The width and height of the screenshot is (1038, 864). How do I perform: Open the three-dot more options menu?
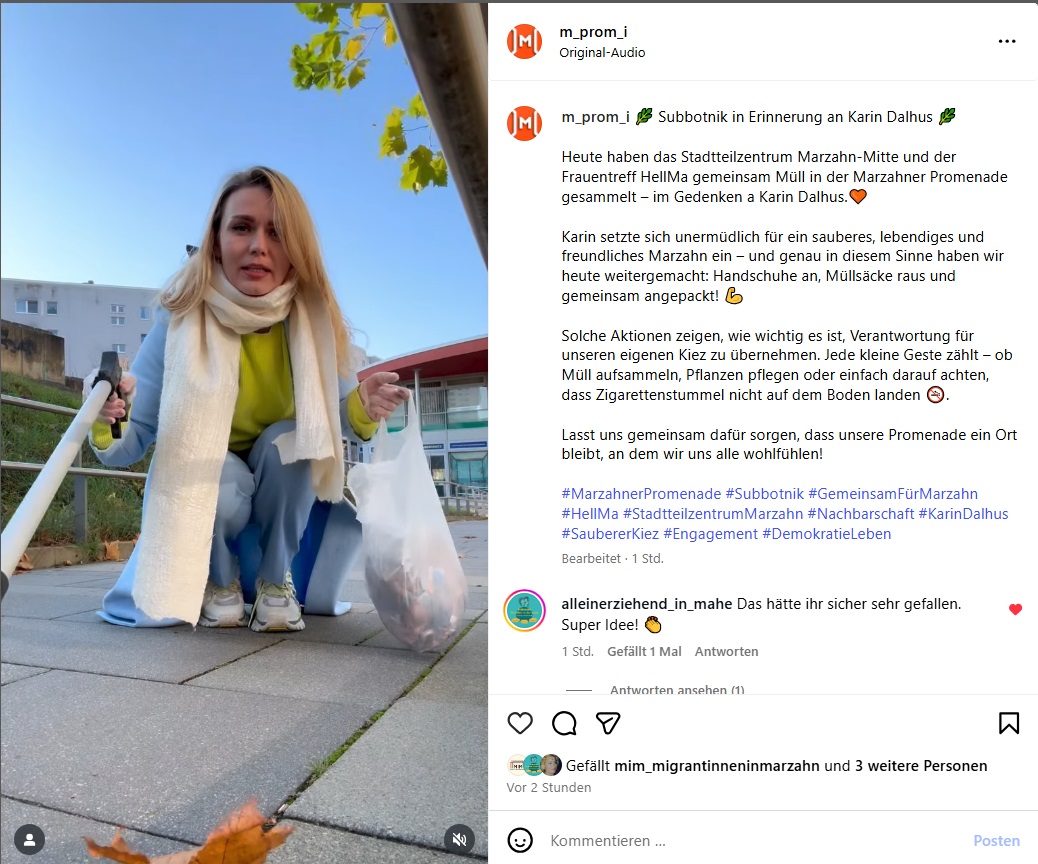1006,41
